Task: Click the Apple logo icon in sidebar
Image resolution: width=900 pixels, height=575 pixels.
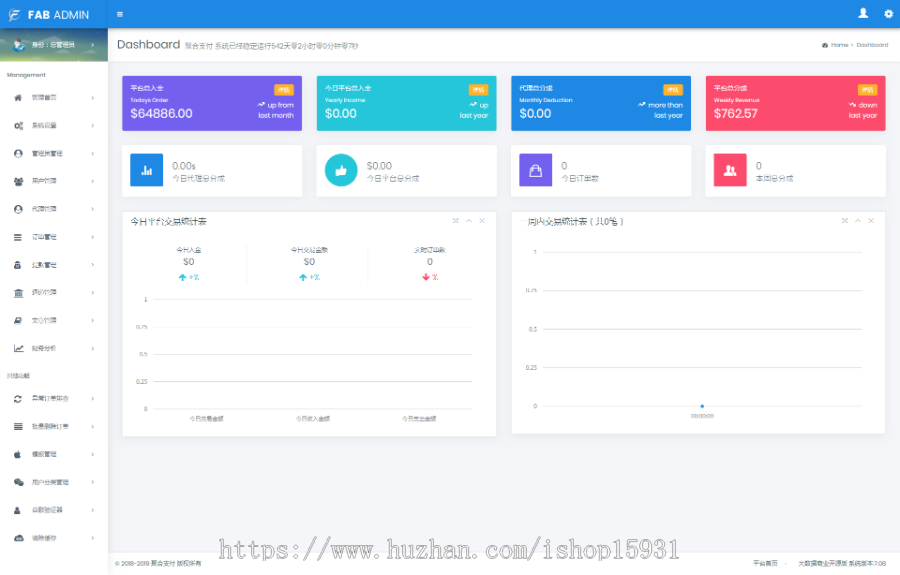Action: pyautogui.click(x=18, y=454)
